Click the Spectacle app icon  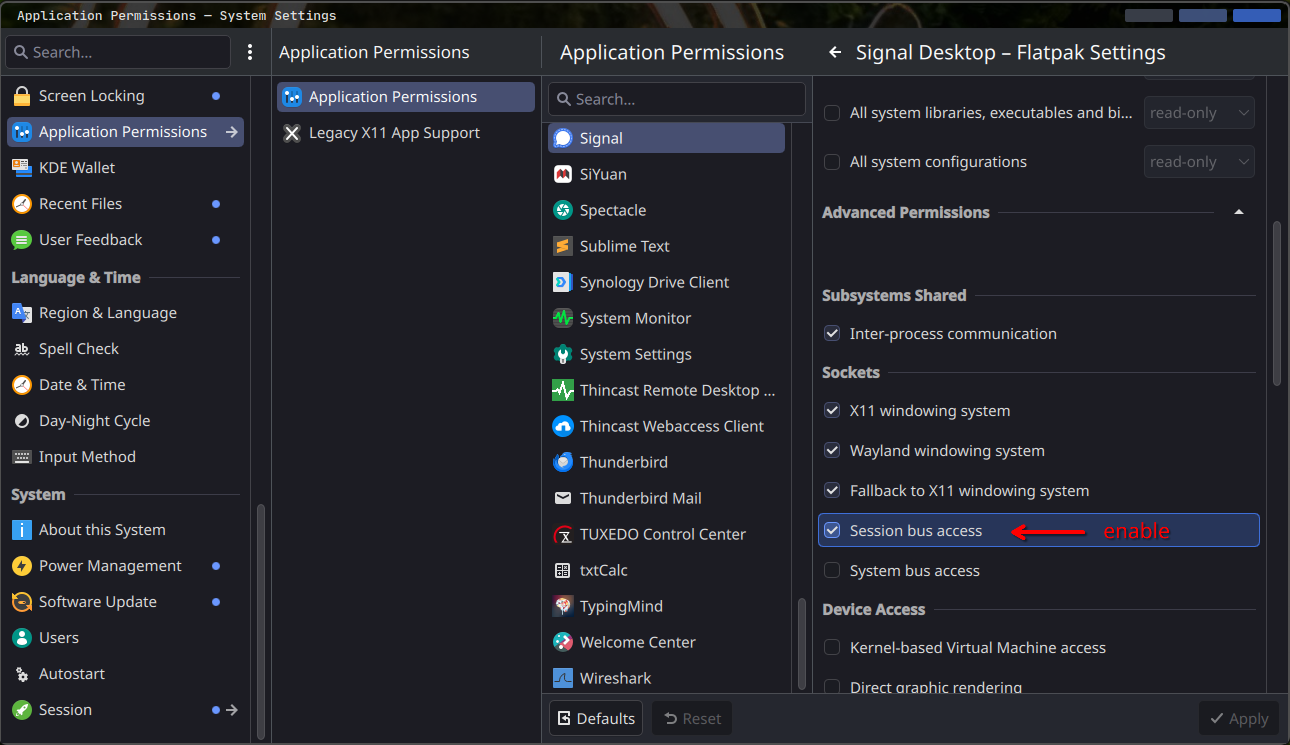[562, 210]
